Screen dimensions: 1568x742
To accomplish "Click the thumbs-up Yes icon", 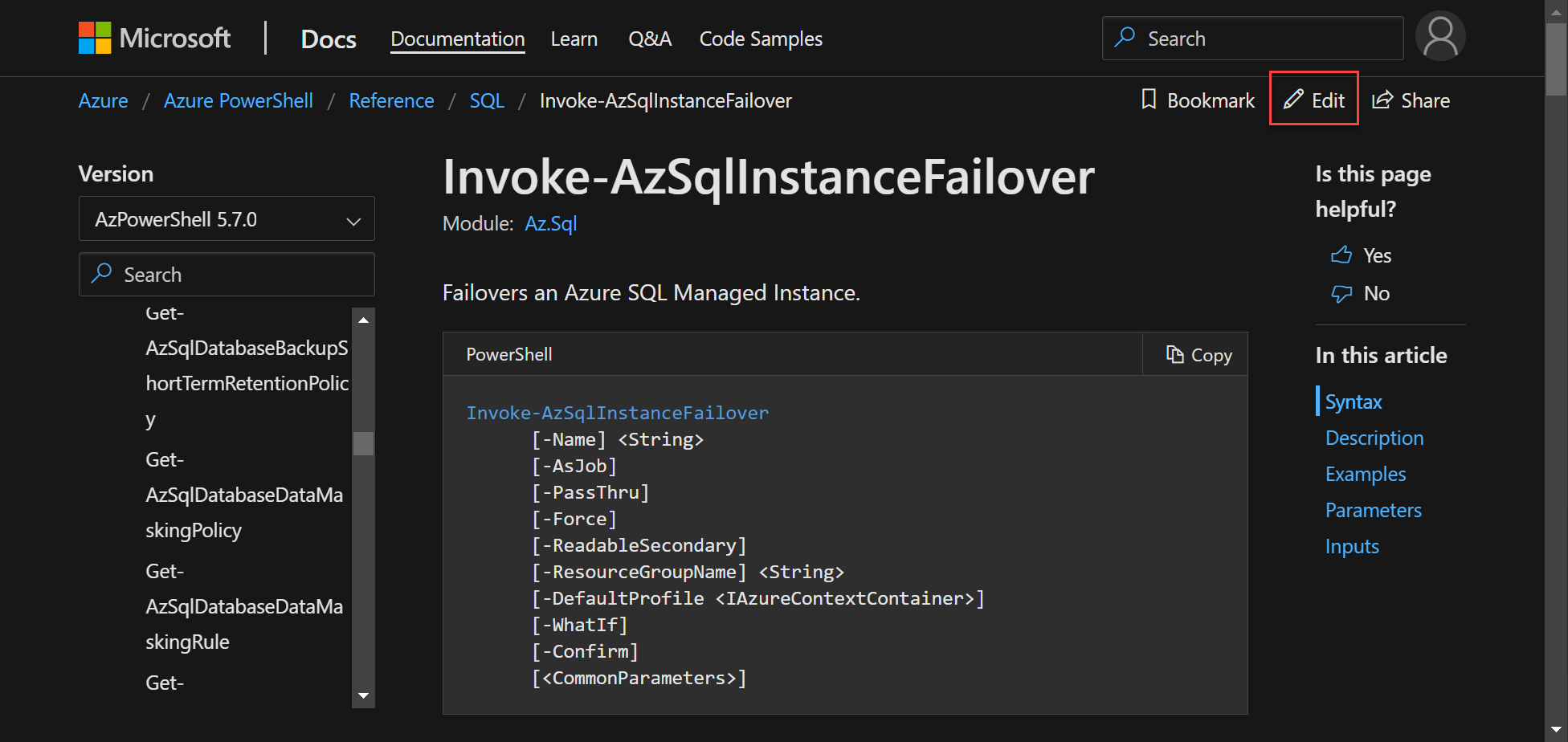I will point(1341,255).
